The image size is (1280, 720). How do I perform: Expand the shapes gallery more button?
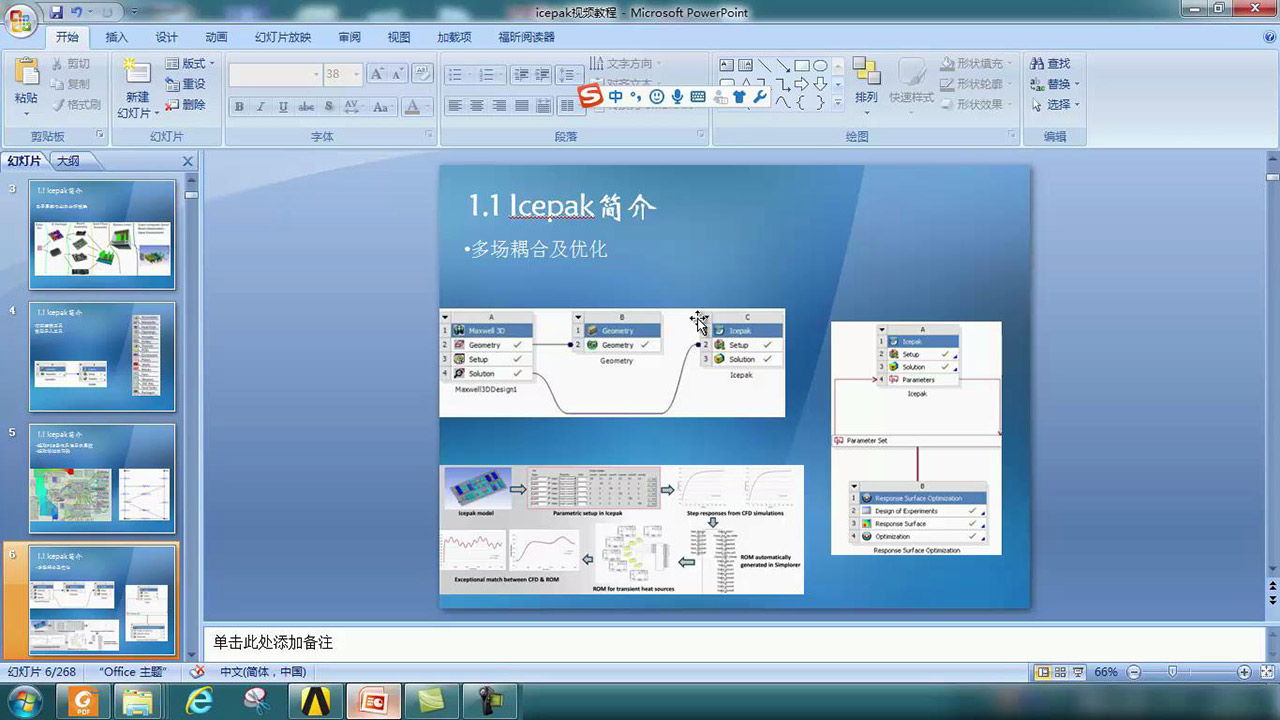point(837,102)
